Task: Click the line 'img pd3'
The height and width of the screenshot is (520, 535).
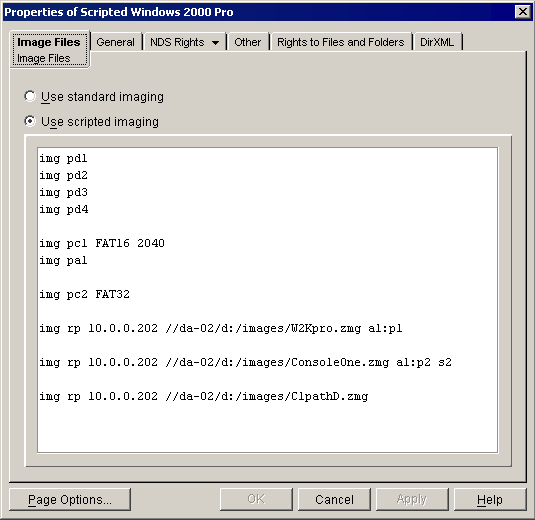Action: pos(63,192)
